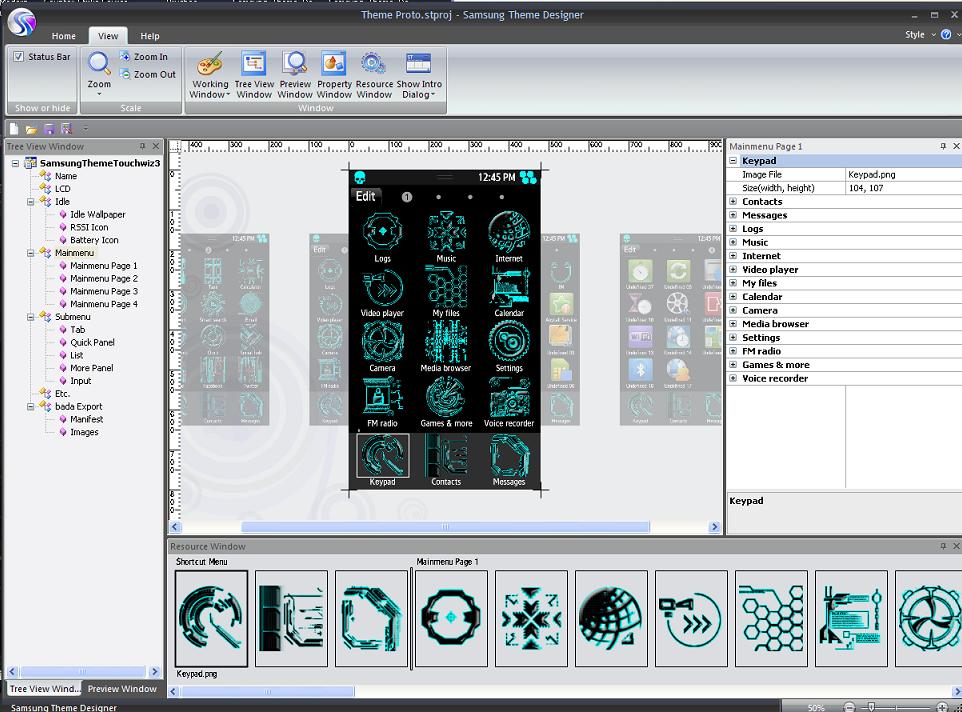
Task: Select Mainmenu Page 2 in tree
Action: pyautogui.click(x=104, y=278)
